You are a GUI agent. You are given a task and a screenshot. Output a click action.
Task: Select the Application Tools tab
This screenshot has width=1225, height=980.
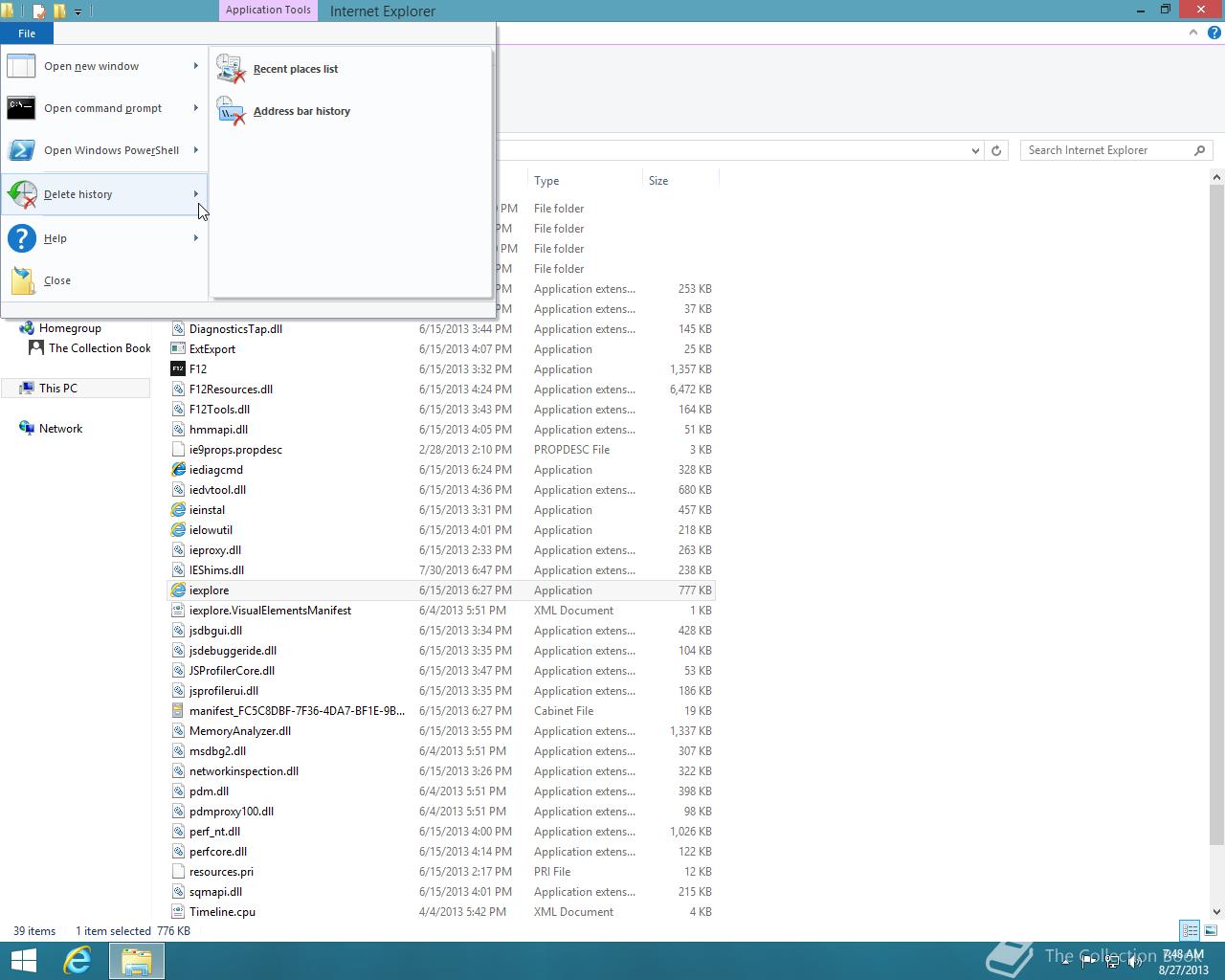pos(268,11)
